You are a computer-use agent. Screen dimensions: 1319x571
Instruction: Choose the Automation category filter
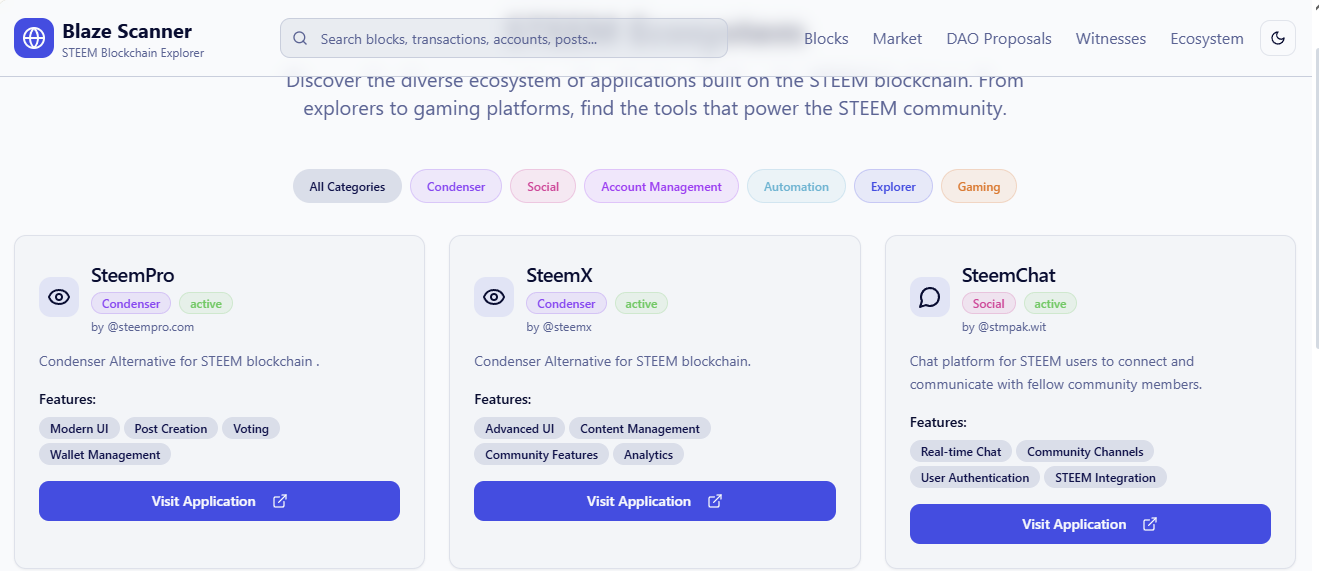(x=796, y=186)
